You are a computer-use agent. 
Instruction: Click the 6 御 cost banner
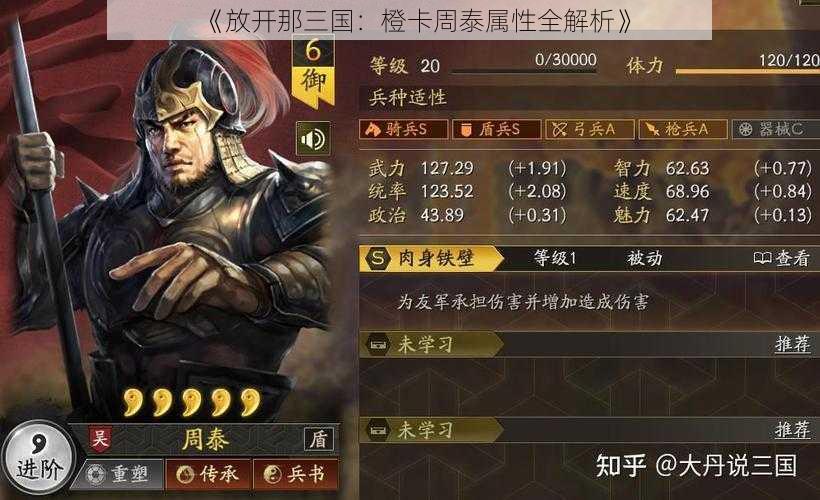313,71
